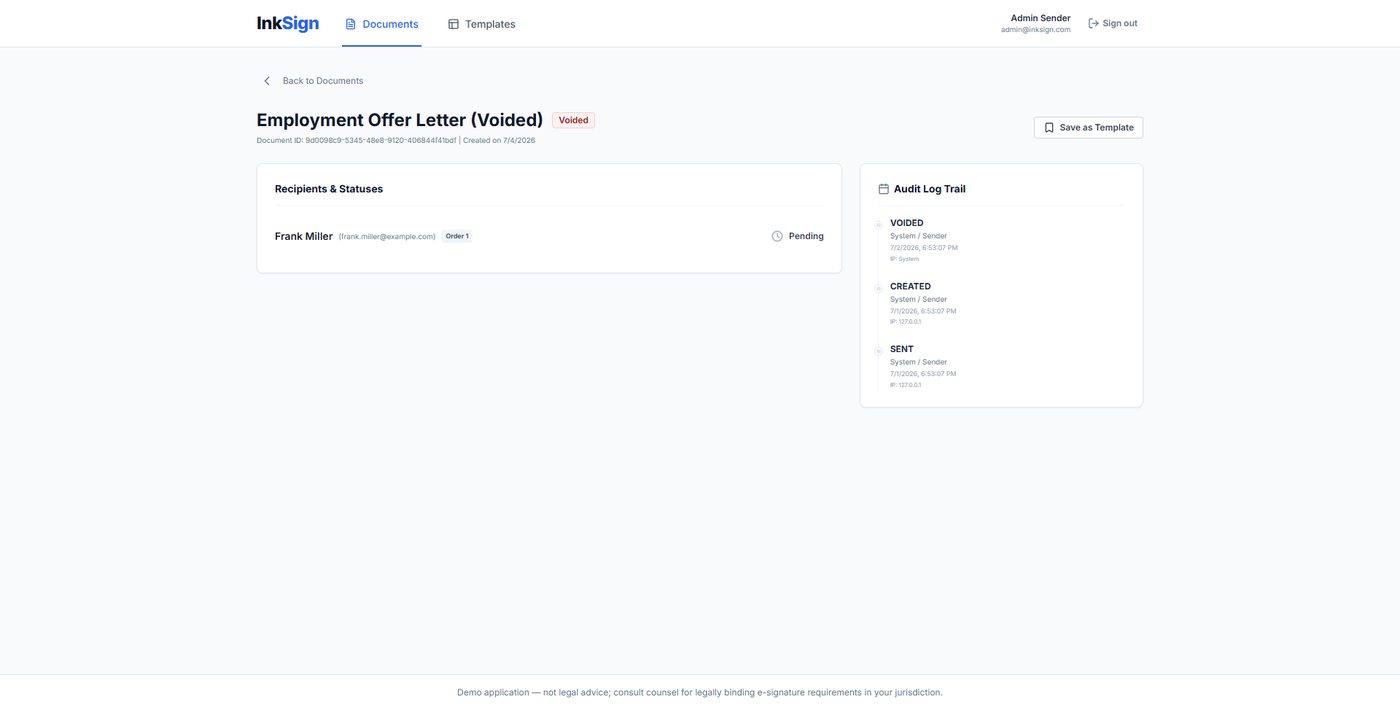
Task: Click the demo application footer disclaimer
Action: point(700,692)
